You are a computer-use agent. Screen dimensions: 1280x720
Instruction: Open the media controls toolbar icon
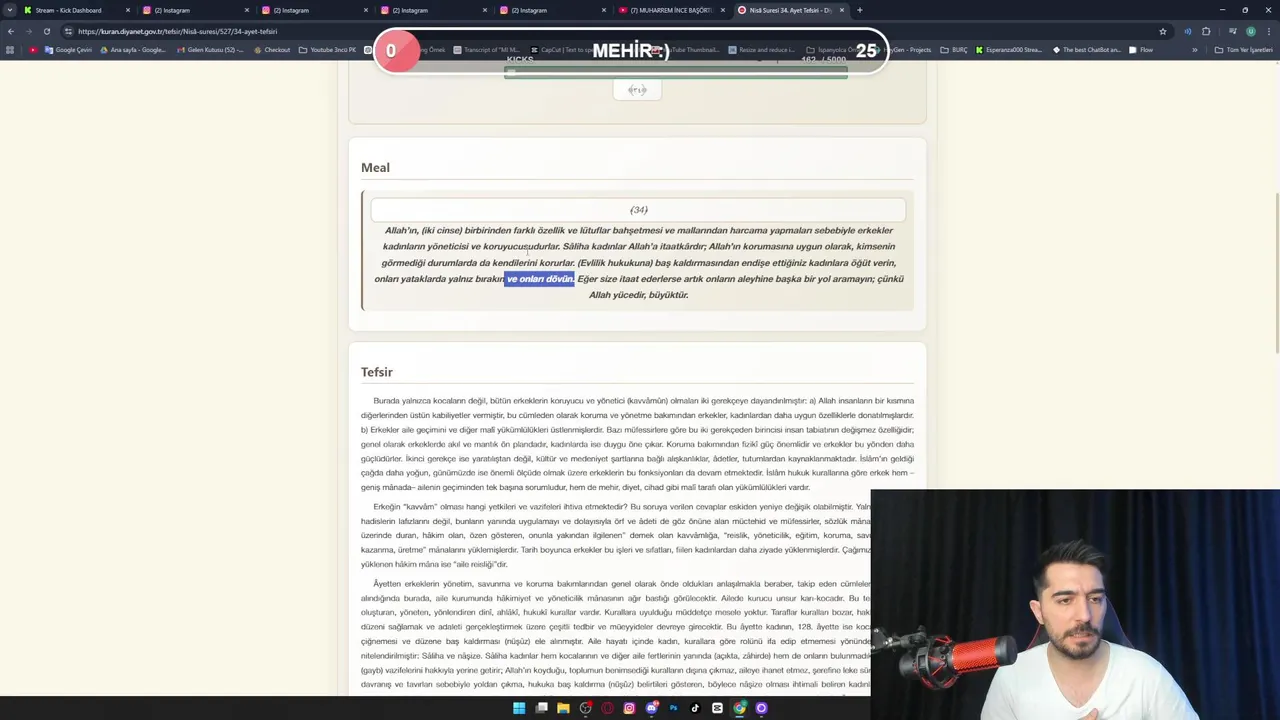[1232, 31]
